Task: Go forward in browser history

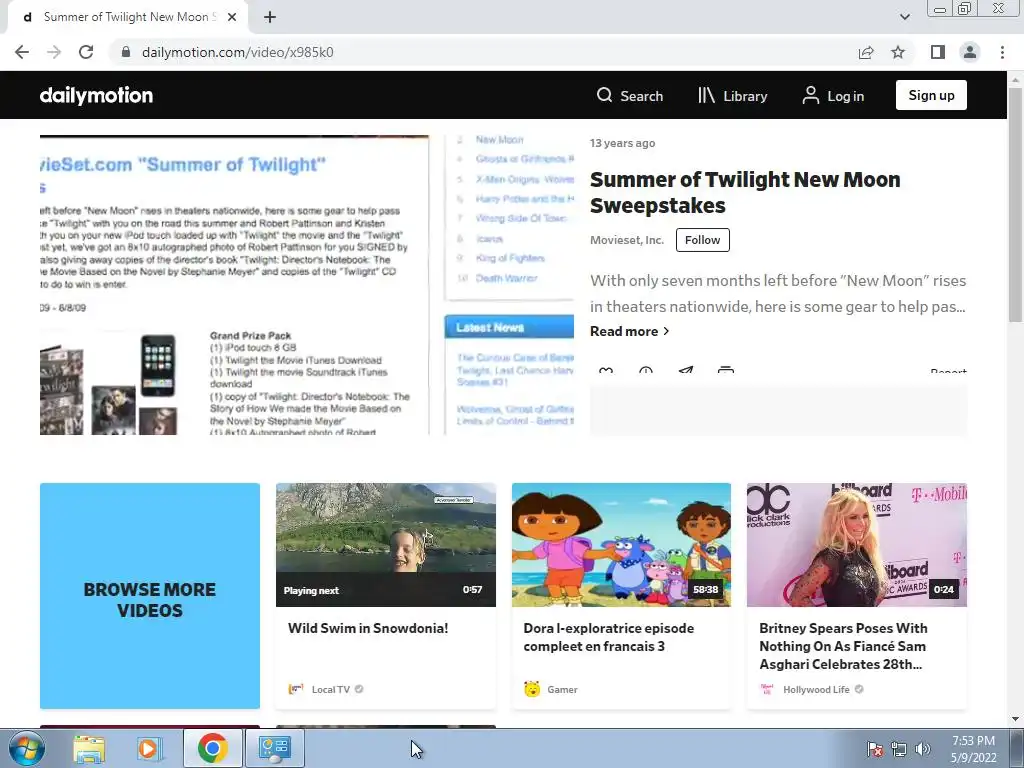Action: tap(54, 52)
